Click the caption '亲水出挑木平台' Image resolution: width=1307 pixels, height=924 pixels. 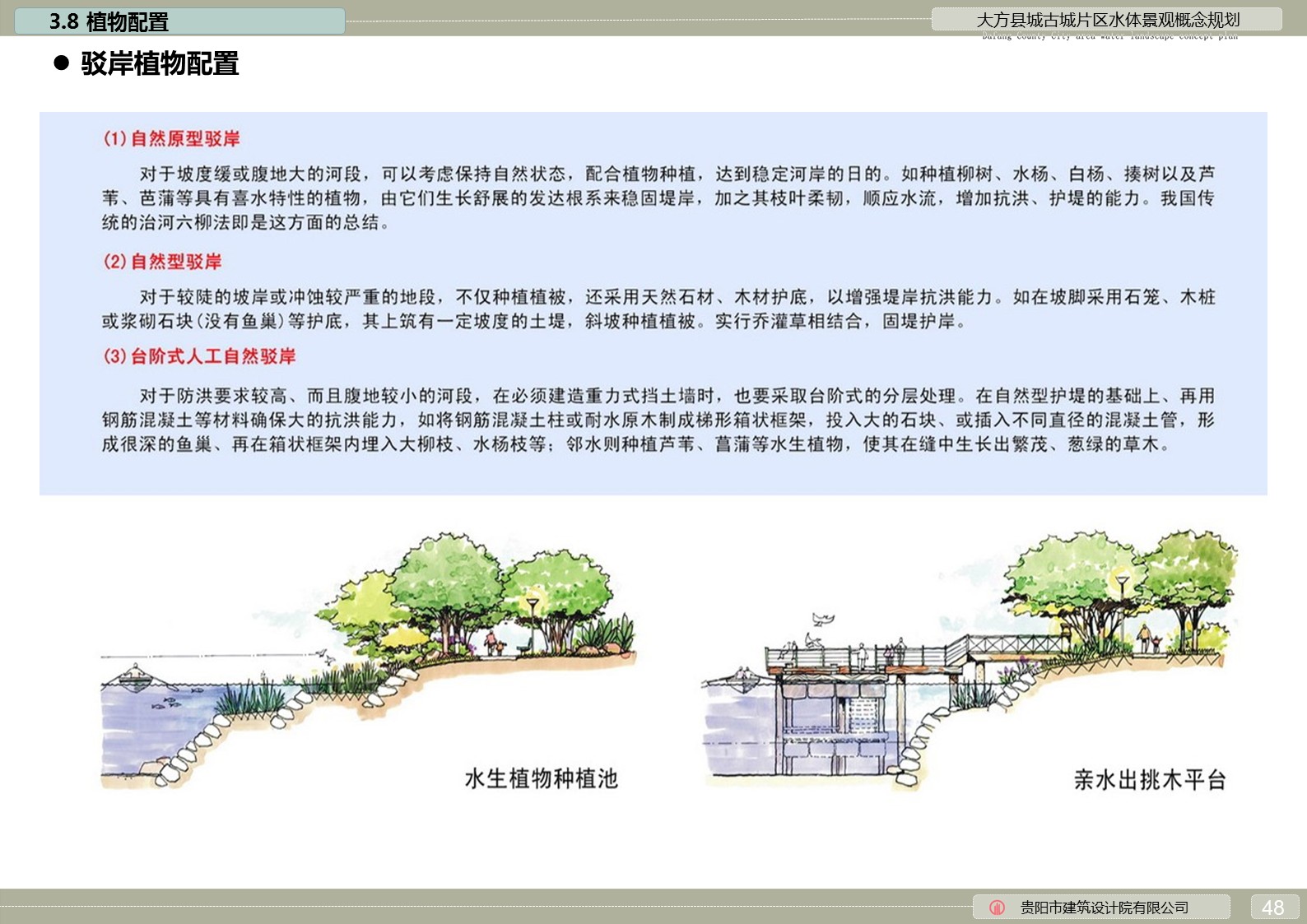tap(1150, 779)
